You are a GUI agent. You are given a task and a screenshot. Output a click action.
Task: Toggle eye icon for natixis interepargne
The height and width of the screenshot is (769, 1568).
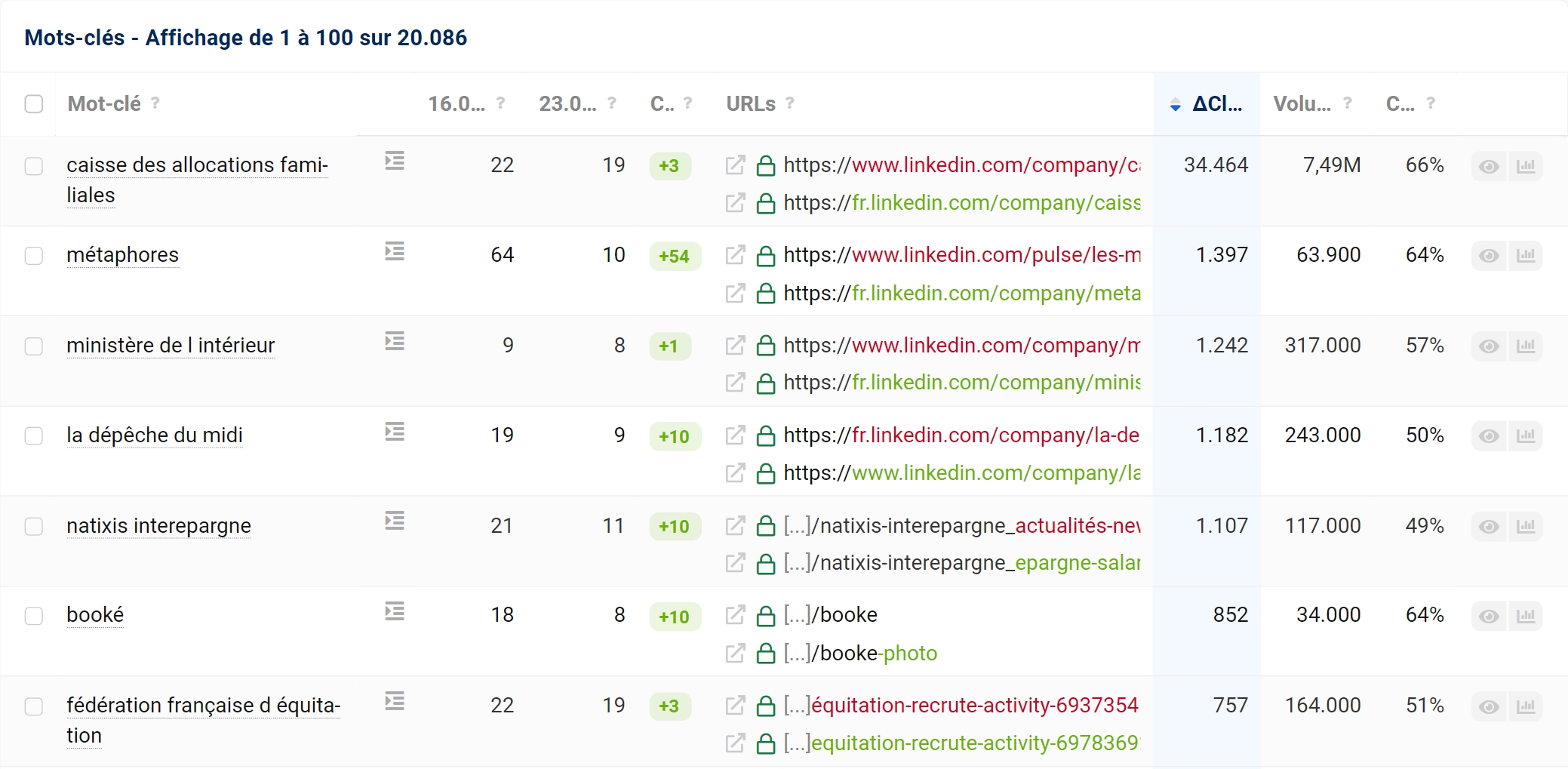tap(1489, 527)
